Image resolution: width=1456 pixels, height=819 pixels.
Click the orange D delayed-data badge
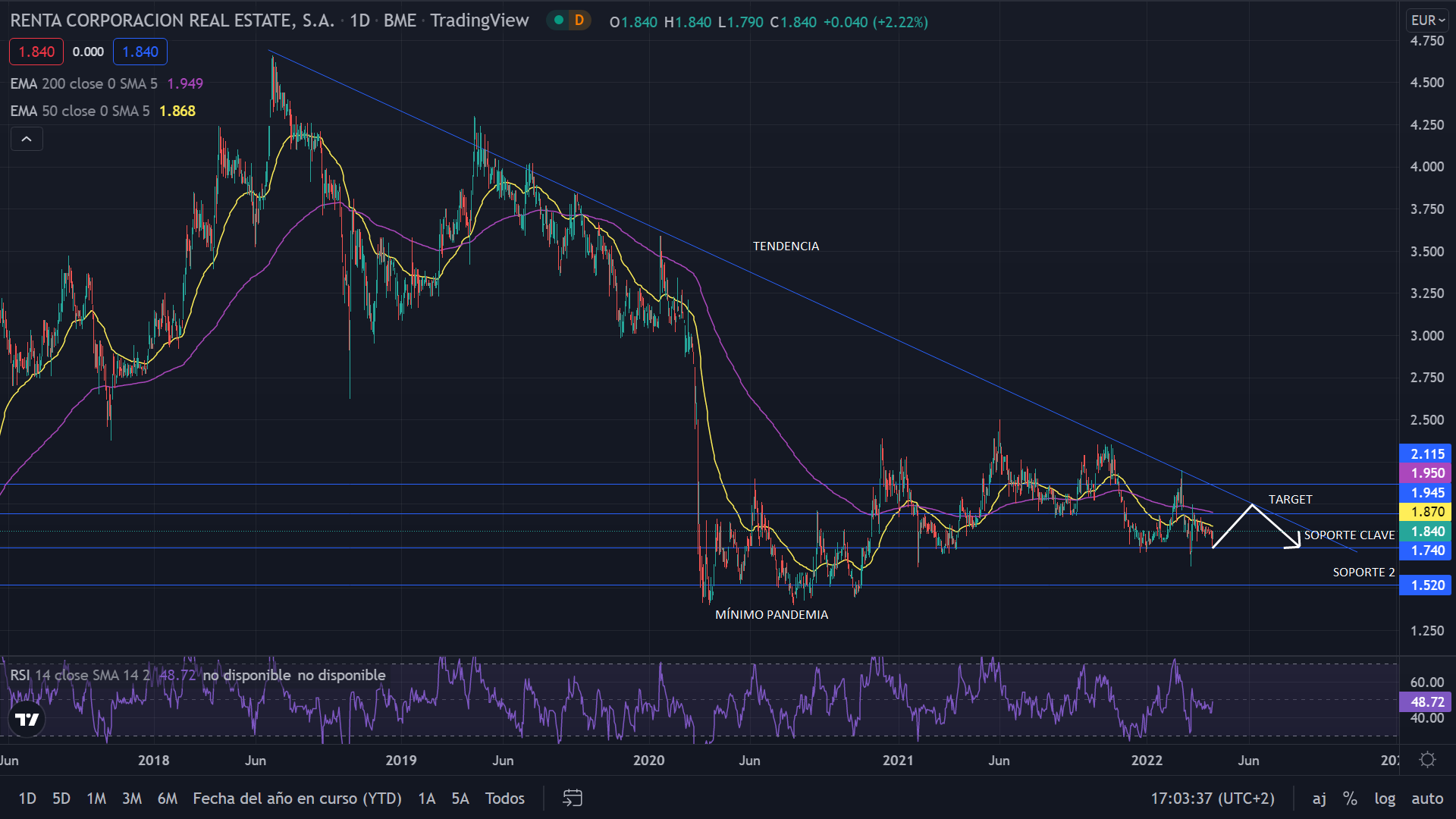[579, 20]
